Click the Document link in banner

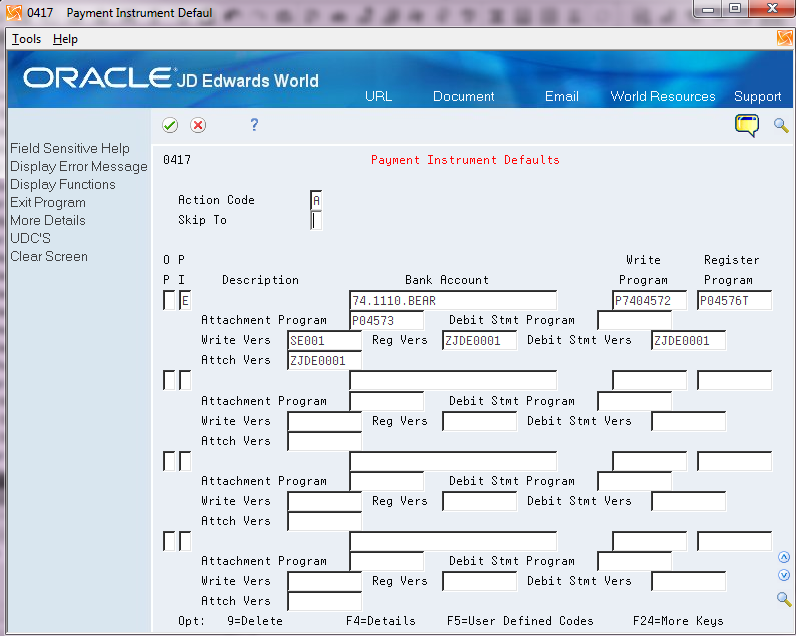pos(463,96)
